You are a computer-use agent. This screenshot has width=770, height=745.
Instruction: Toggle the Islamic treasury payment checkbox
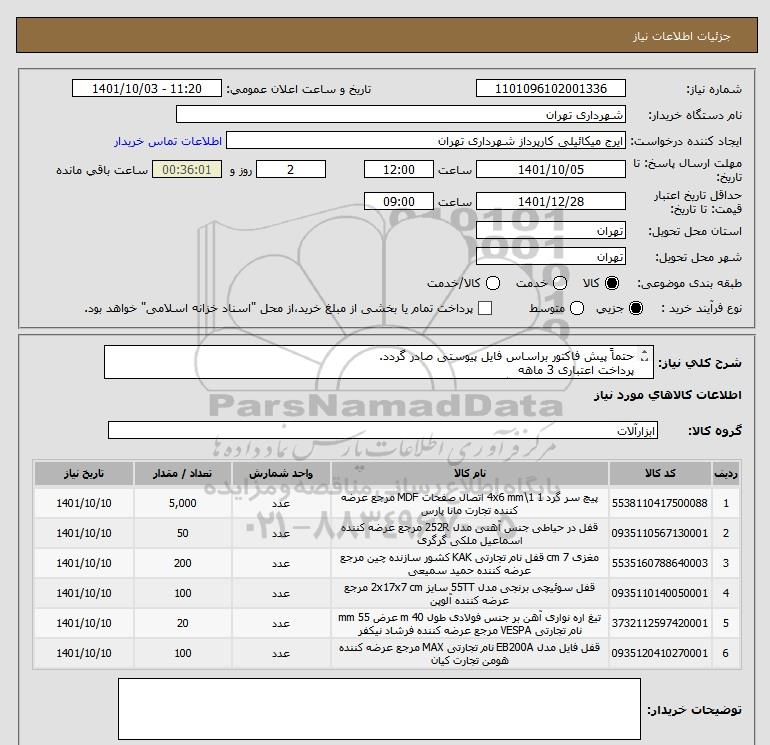[x=485, y=308]
